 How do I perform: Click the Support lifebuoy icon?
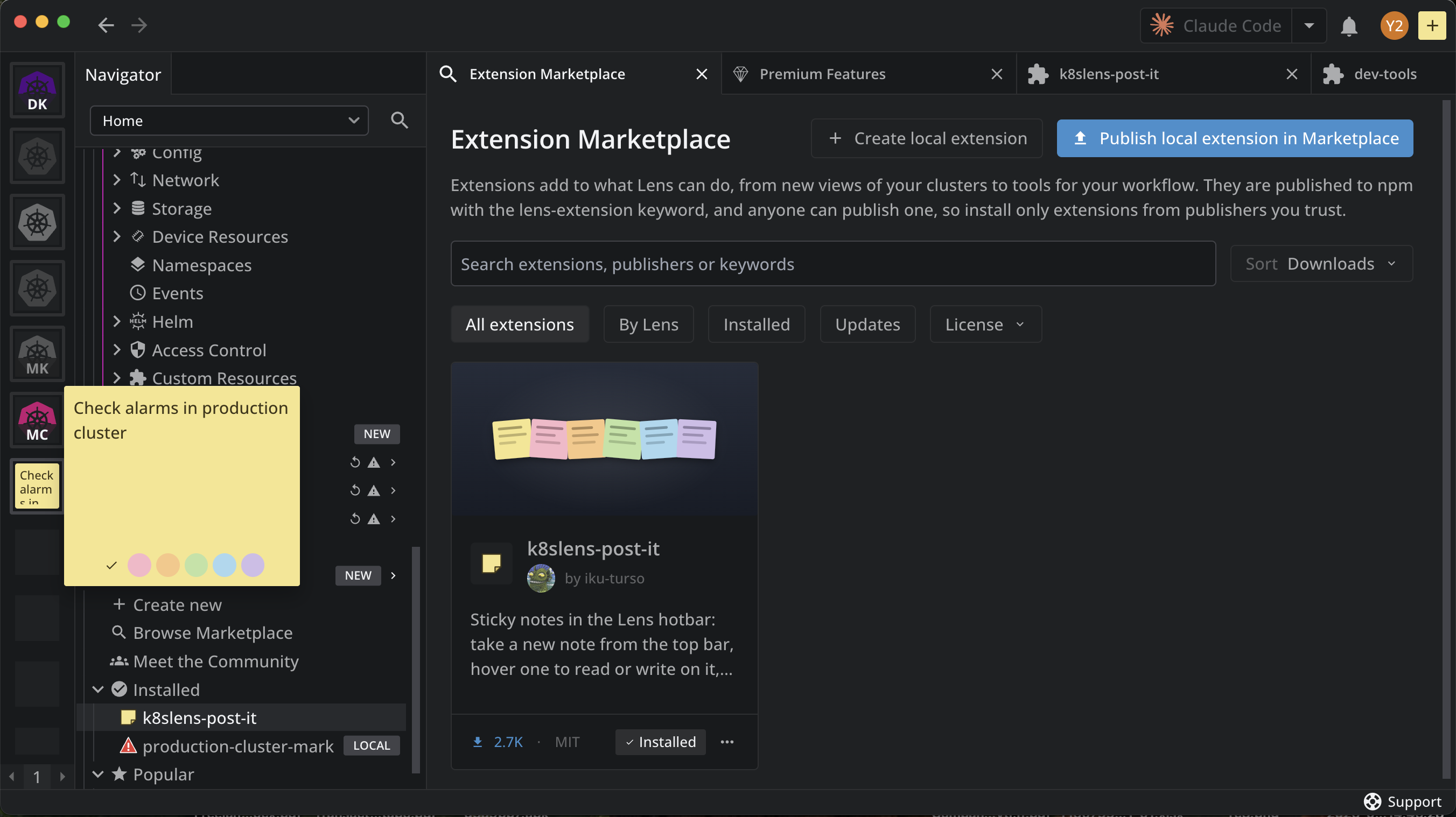pyautogui.click(x=1373, y=801)
